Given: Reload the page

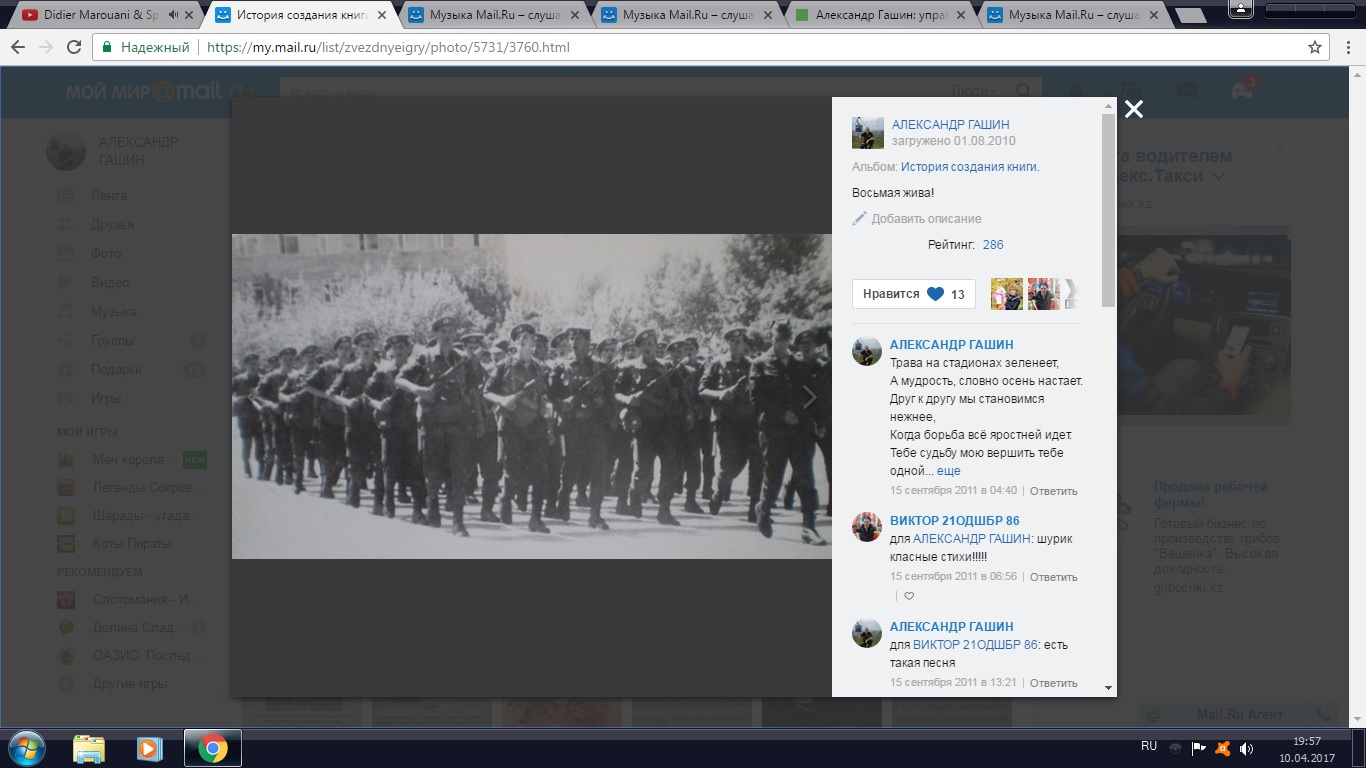Looking at the screenshot, I should [x=74, y=47].
